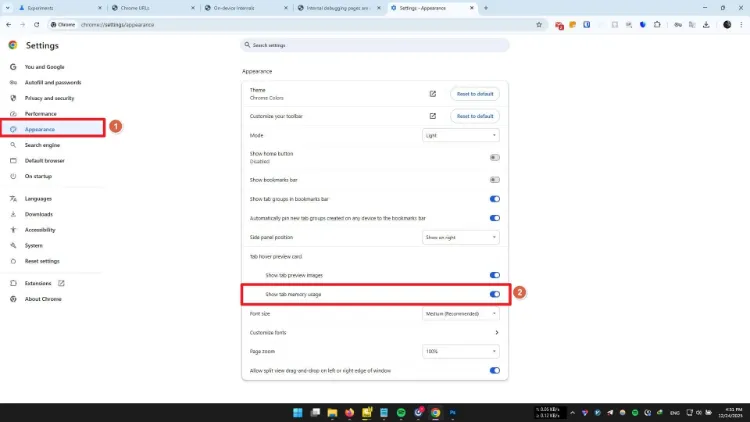This screenshot has width=750, height=422.
Task: Expand Customize fonts chevron
Action: [496, 333]
